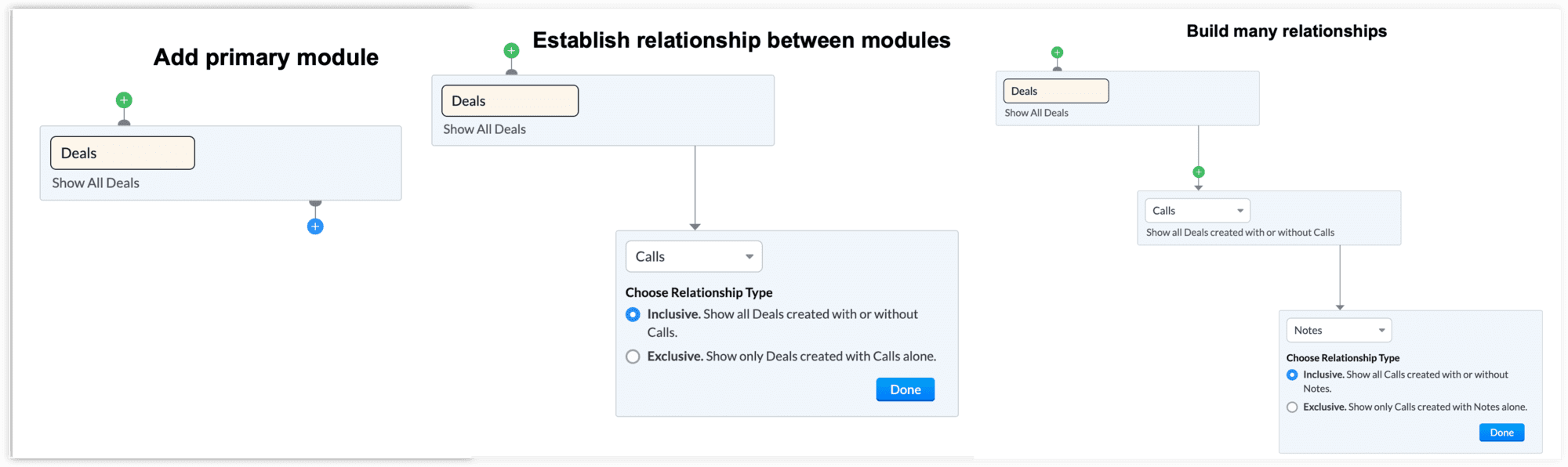Click green plus atop Deals in third panel
The height and width of the screenshot is (467, 1568).
pos(1057,53)
